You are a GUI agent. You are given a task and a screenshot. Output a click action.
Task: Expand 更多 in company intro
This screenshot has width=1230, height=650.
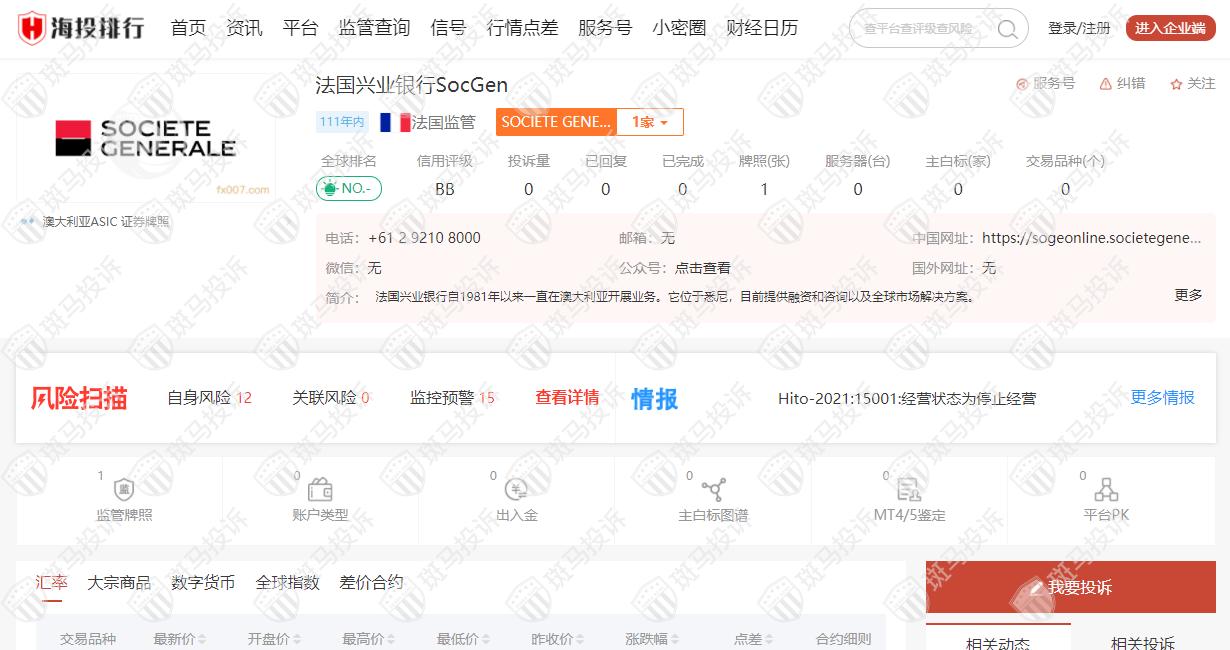[x=1188, y=295]
